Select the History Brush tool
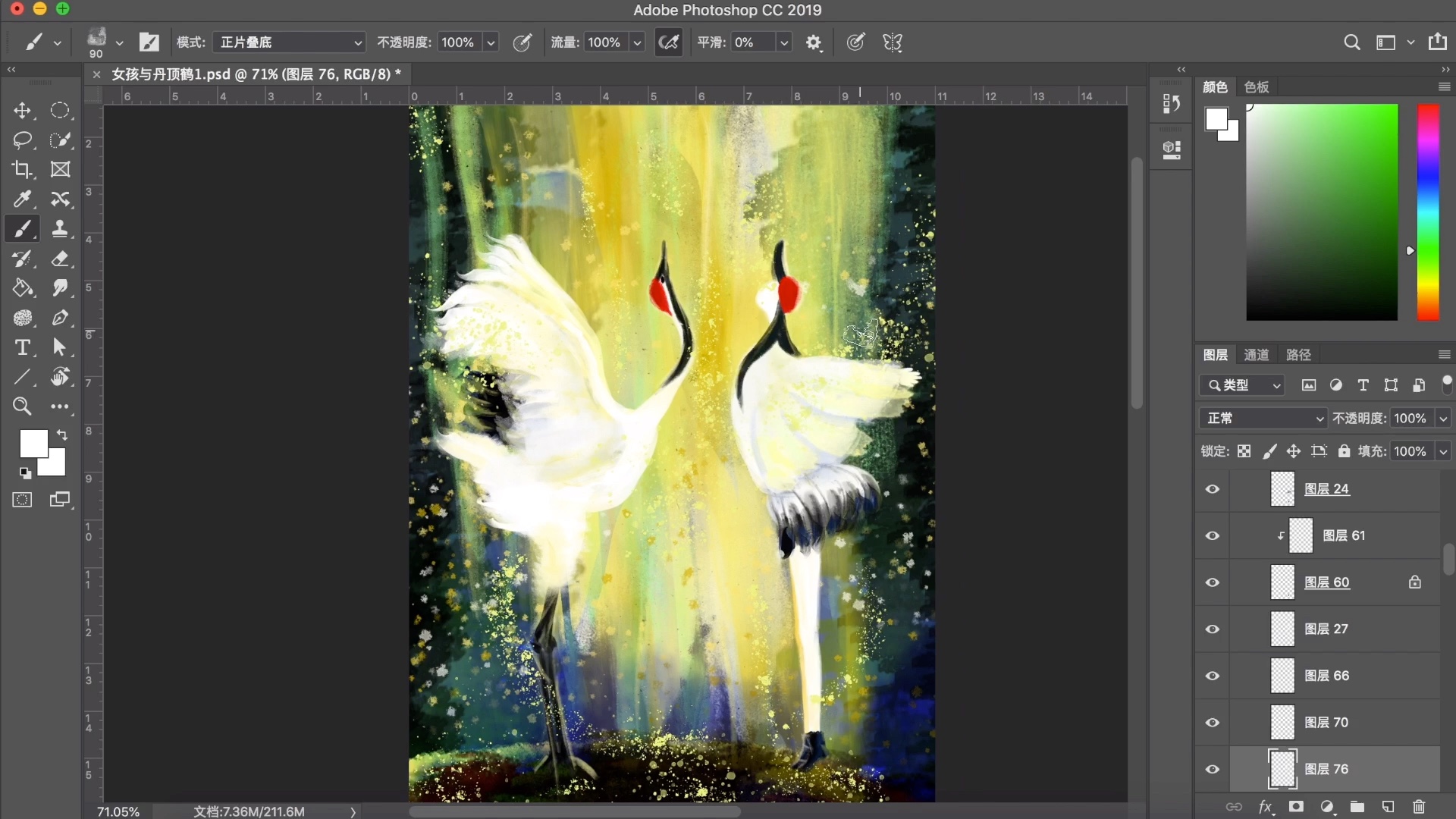Screen dimensions: 1456x819 click(x=22, y=259)
